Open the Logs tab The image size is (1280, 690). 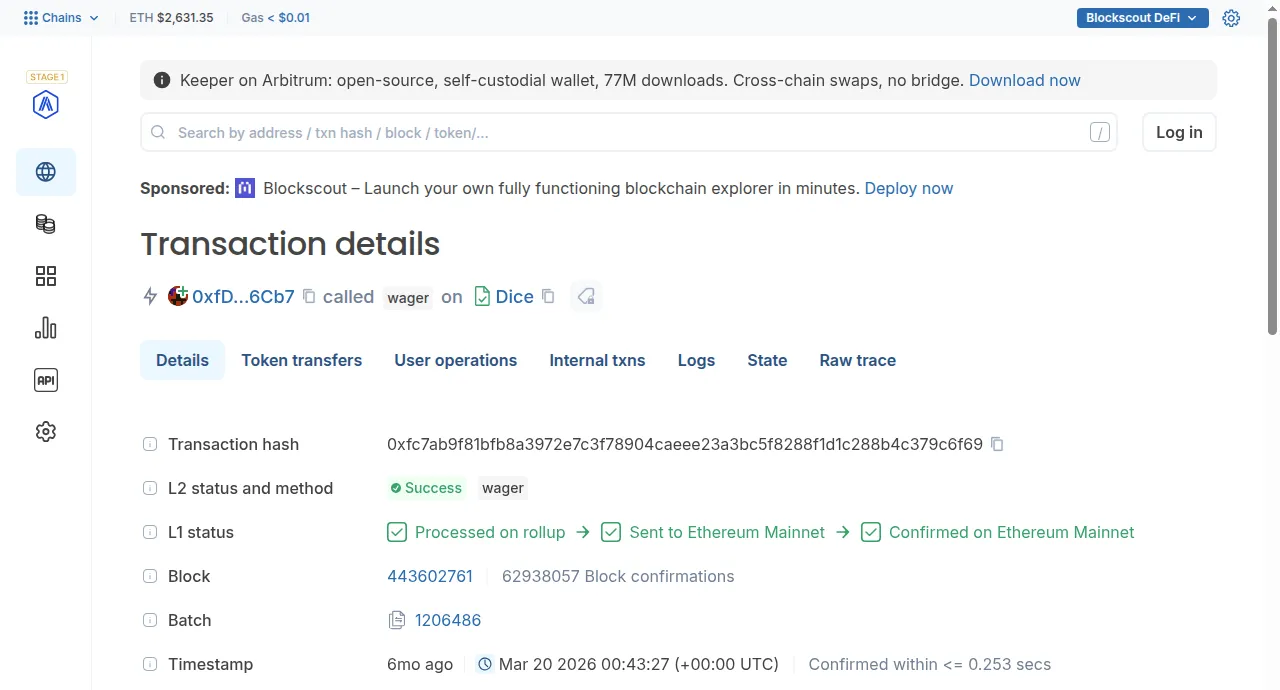(696, 360)
